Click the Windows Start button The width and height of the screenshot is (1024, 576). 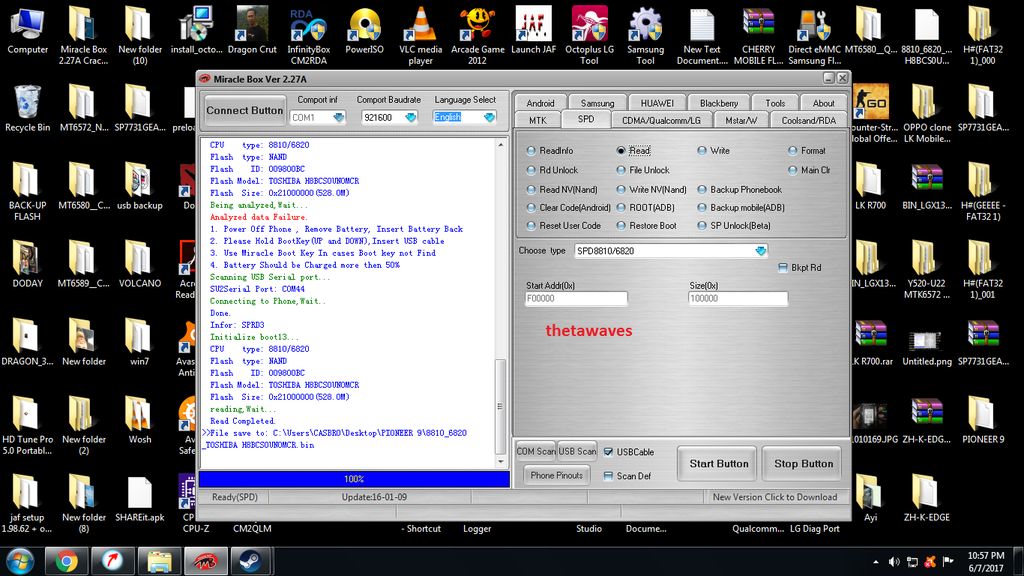(20, 561)
